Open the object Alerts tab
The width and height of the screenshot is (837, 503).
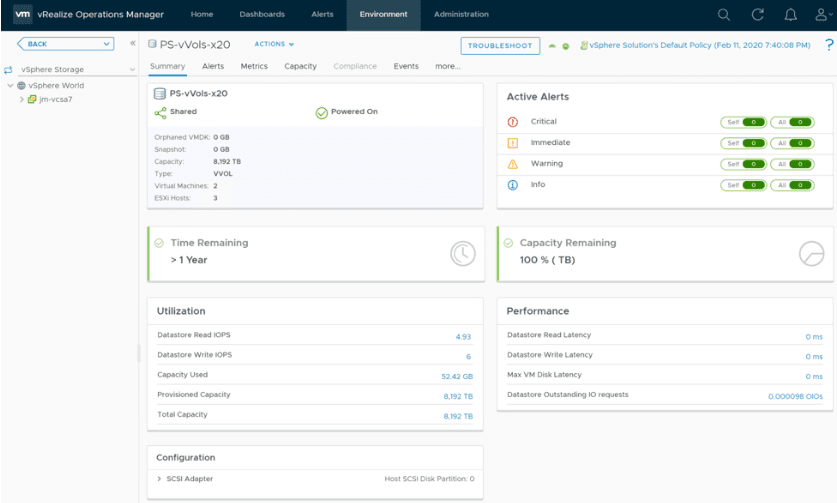click(x=213, y=66)
